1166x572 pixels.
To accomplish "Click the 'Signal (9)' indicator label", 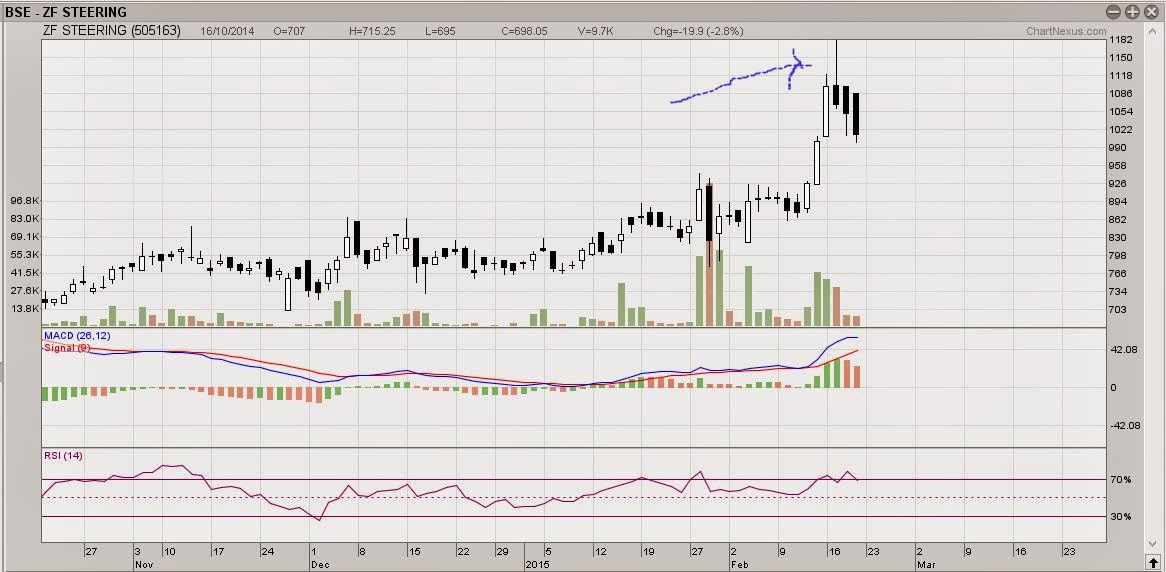I will pyautogui.click(x=68, y=347).
